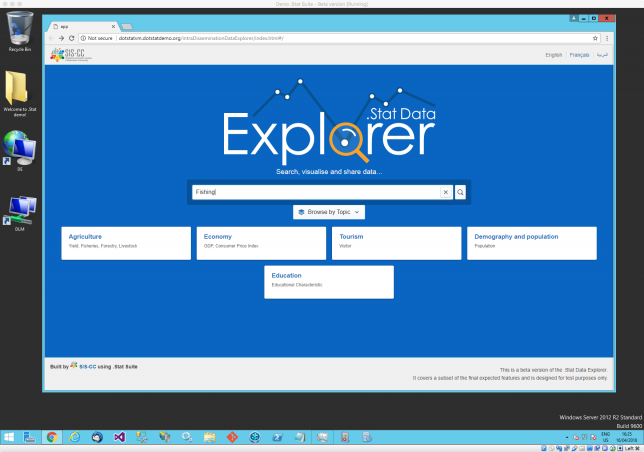Screen dimensions: 644x452
Task: Follow the SIS-CC footer link
Action: pyautogui.click(x=87, y=367)
